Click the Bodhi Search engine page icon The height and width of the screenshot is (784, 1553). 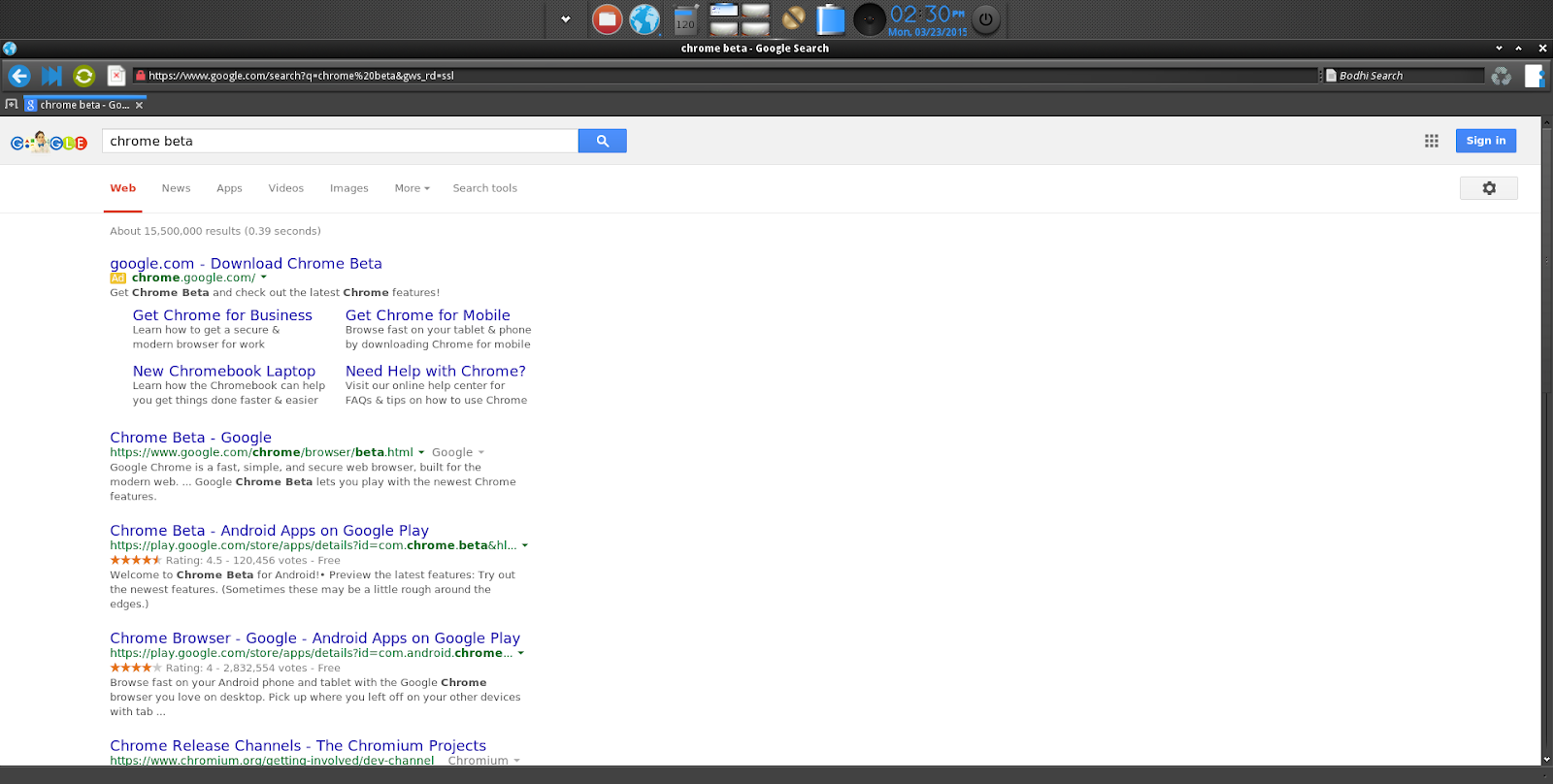tap(1331, 75)
